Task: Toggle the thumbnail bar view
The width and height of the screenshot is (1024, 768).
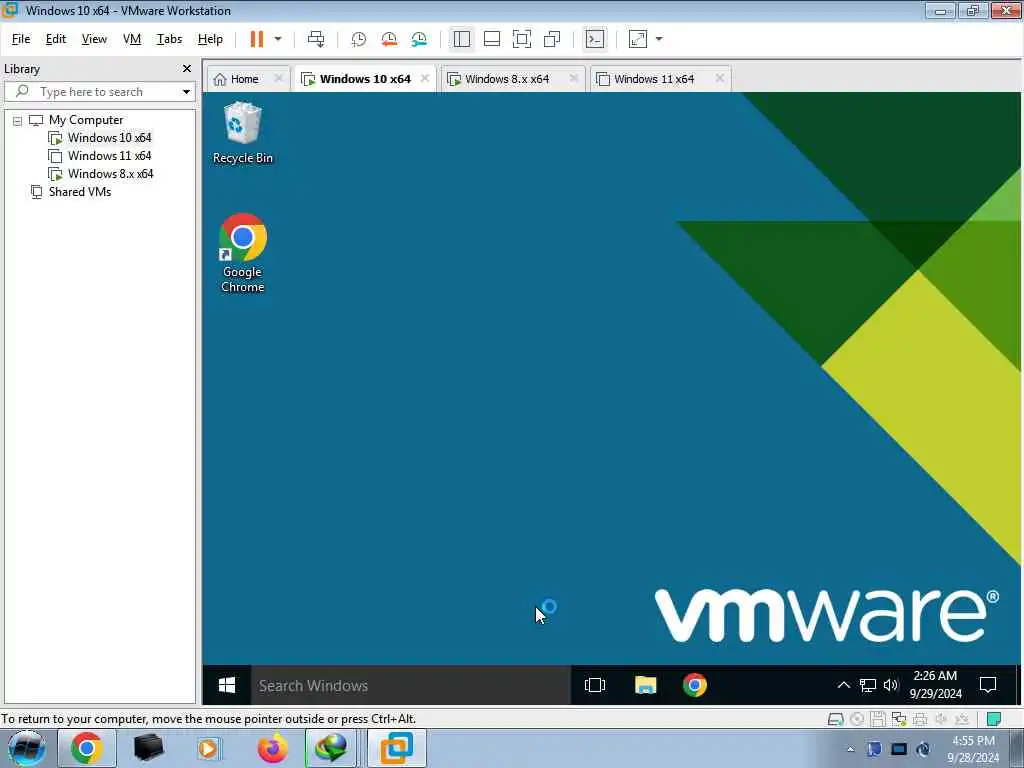Action: click(492, 39)
